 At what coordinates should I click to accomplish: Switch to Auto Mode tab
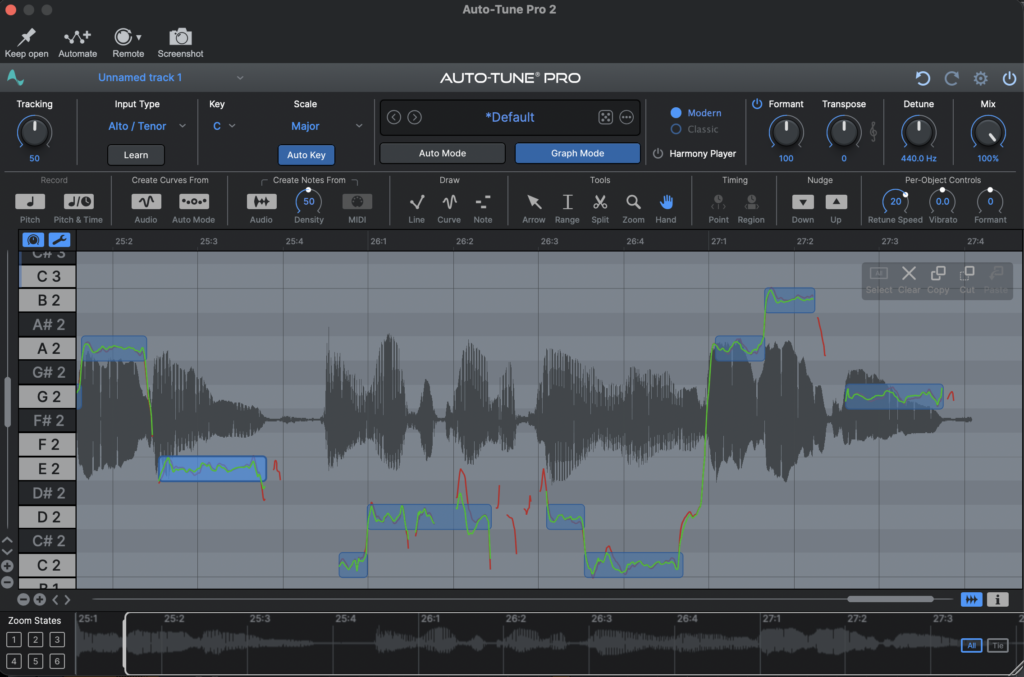442,153
